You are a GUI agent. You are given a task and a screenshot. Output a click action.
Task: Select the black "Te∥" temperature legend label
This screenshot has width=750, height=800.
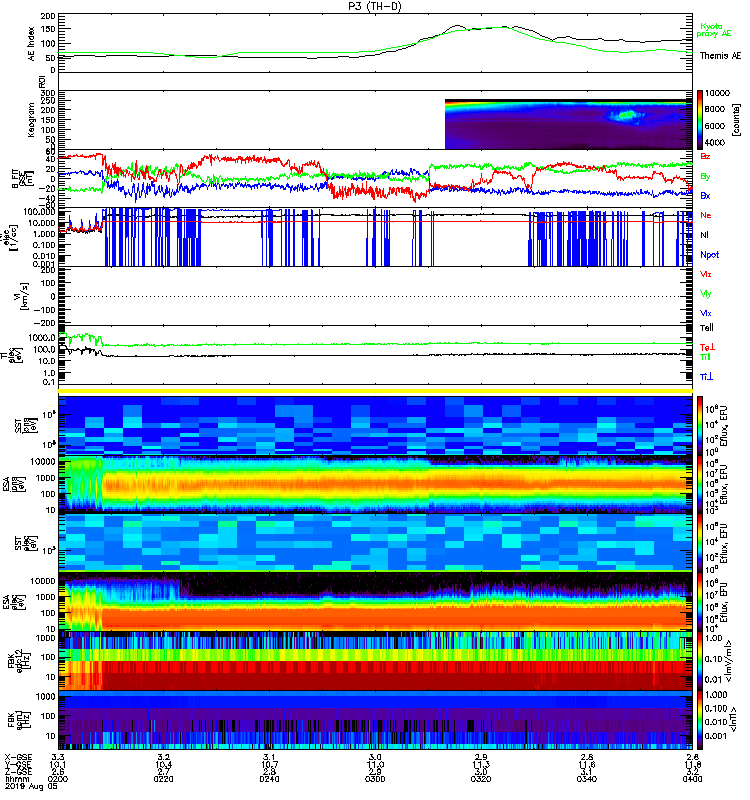(707, 328)
